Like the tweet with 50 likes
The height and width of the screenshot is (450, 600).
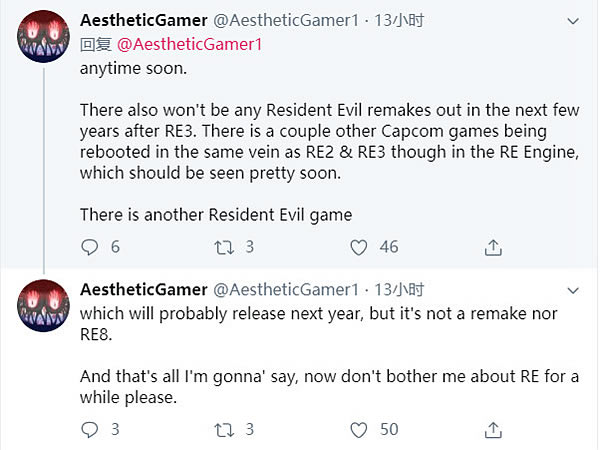click(358, 429)
